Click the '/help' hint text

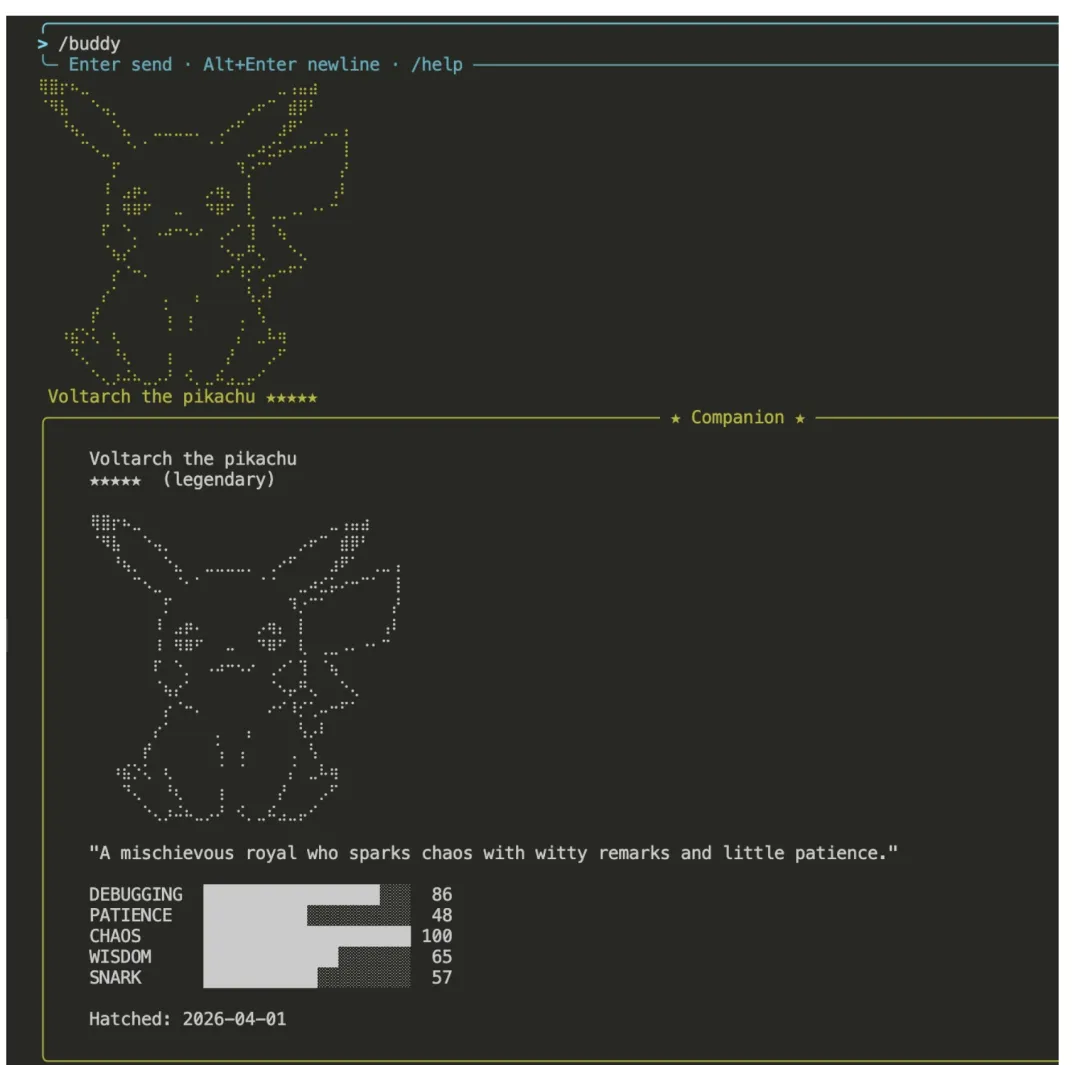coord(437,65)
